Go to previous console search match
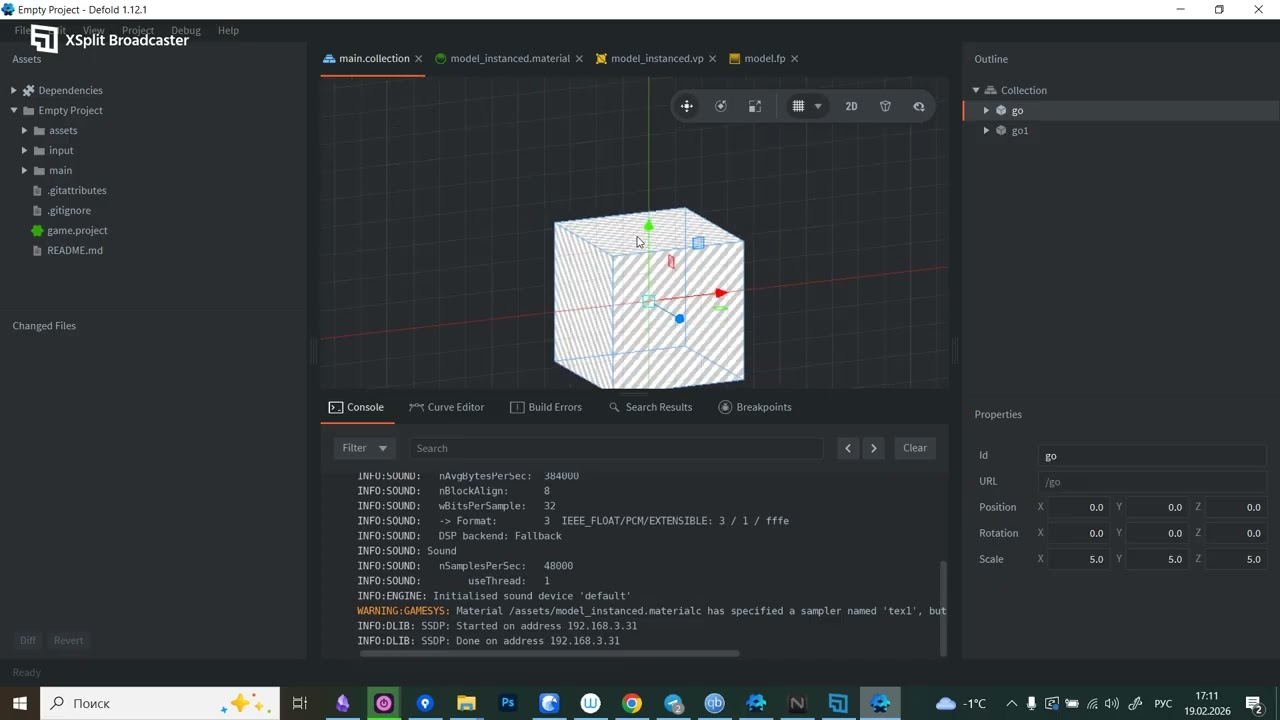 [x=848, y=448]
